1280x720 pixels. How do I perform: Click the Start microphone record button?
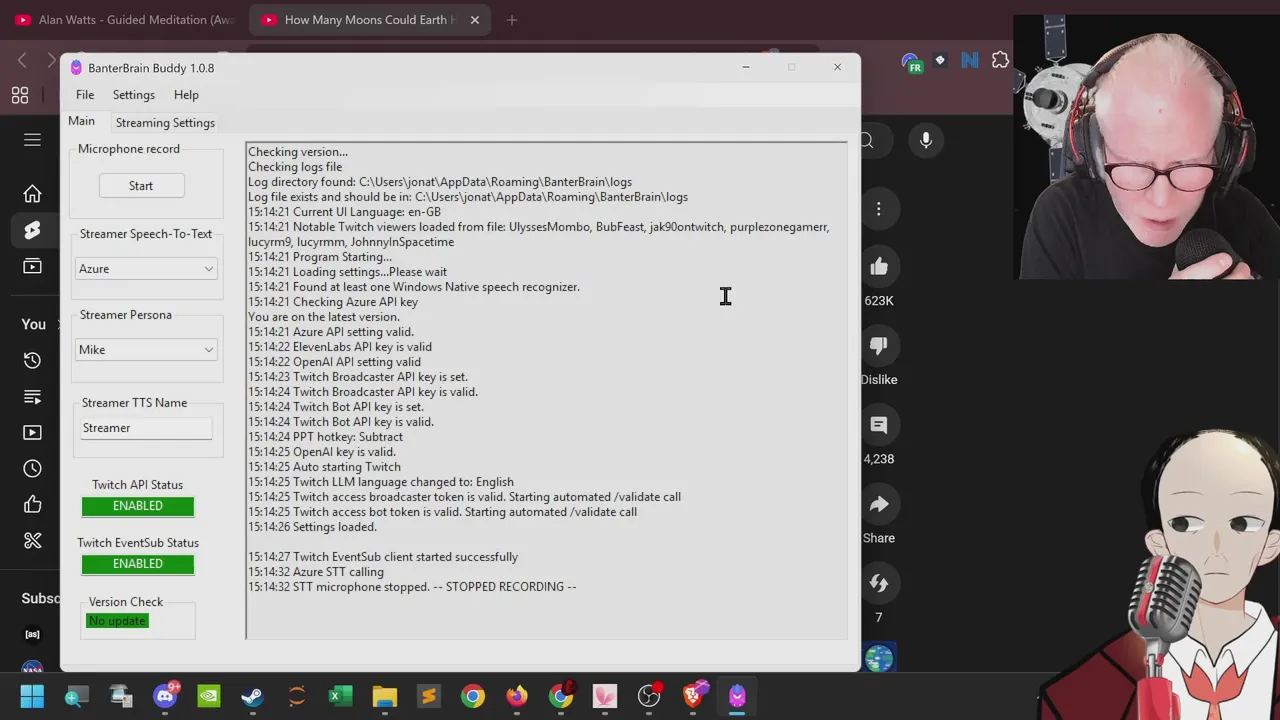(141, 186)
